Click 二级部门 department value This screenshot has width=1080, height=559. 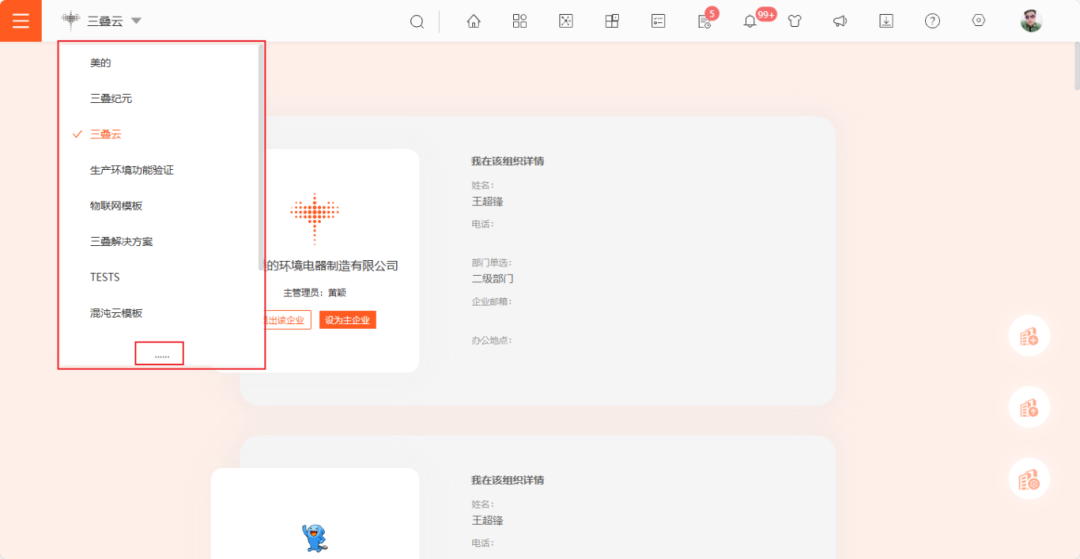492,279
